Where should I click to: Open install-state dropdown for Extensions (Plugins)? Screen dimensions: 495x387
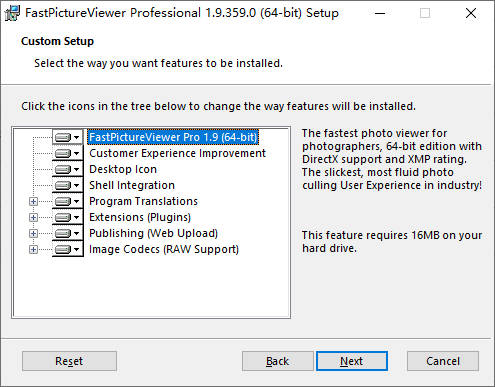tap(68, 217)
